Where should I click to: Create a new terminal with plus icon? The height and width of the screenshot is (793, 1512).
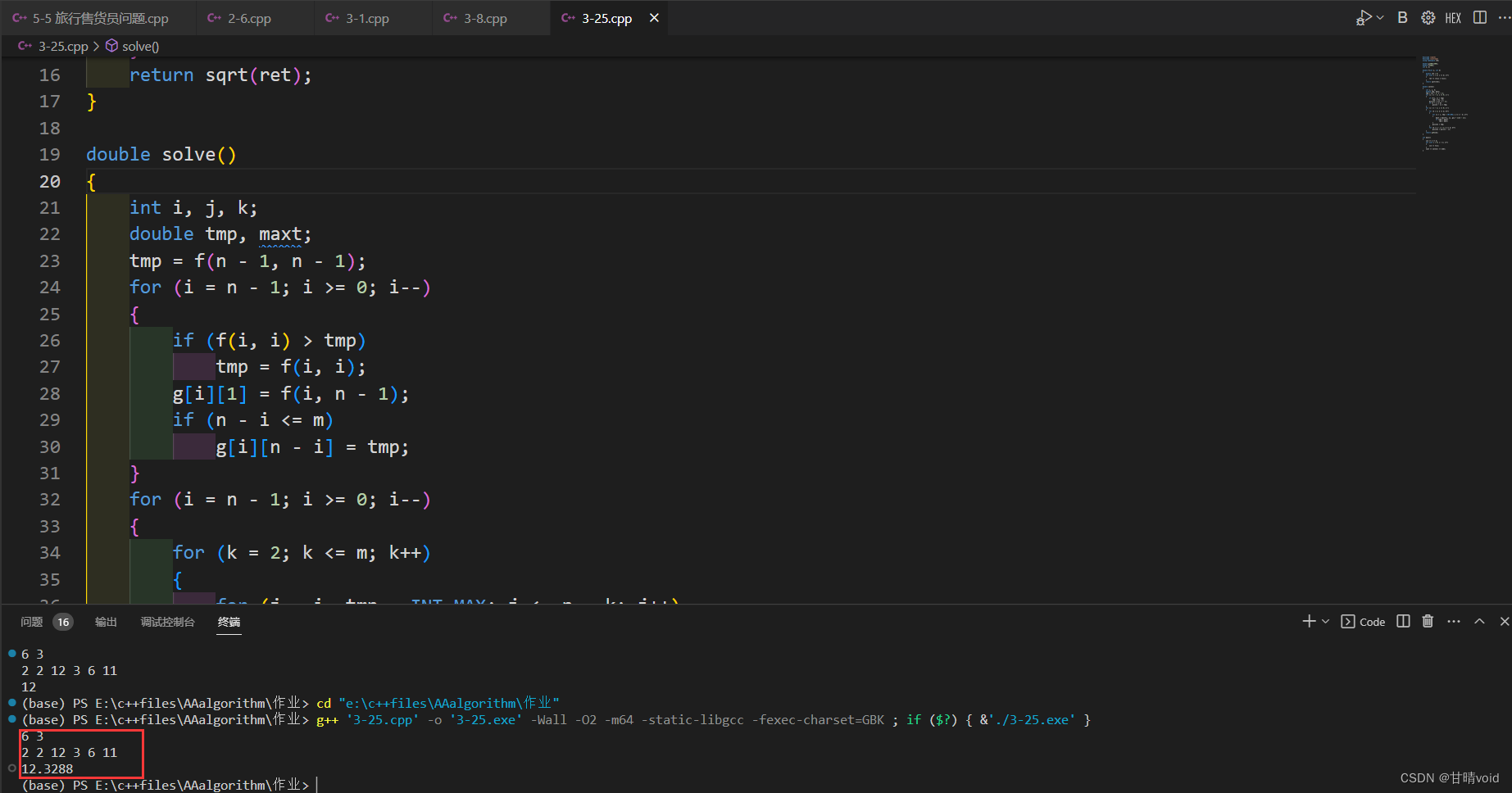[1309, 621]
